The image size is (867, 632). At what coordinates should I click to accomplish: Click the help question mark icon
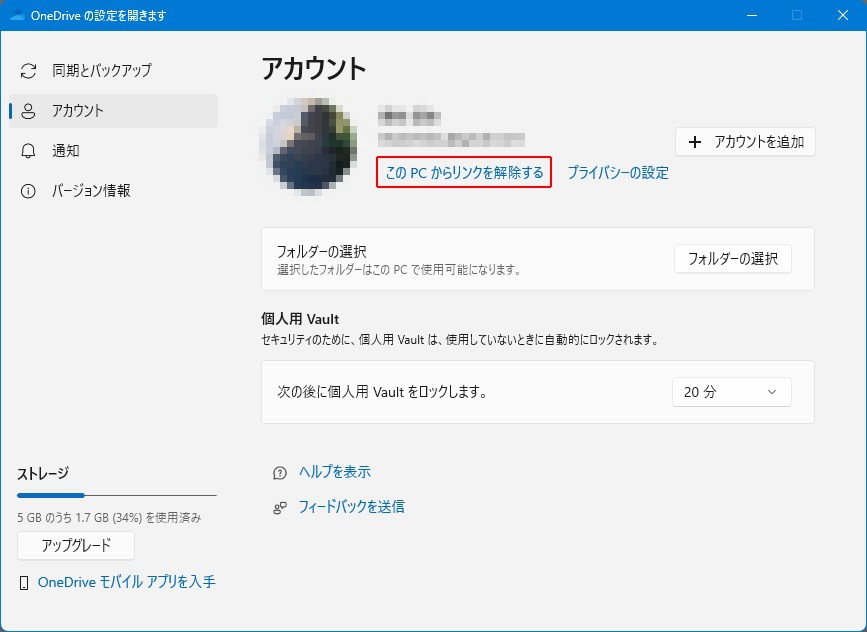280,473
